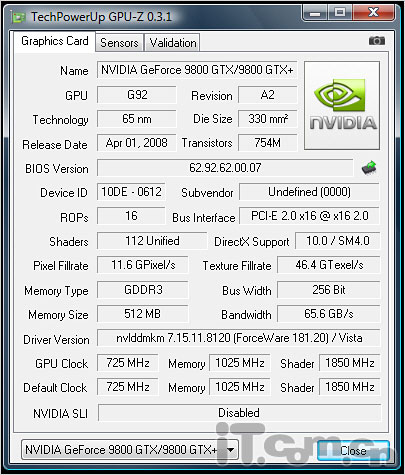Click the camera screenshot icon
The width and height of the screenshot is (405, 475).
tap(377, 41)
